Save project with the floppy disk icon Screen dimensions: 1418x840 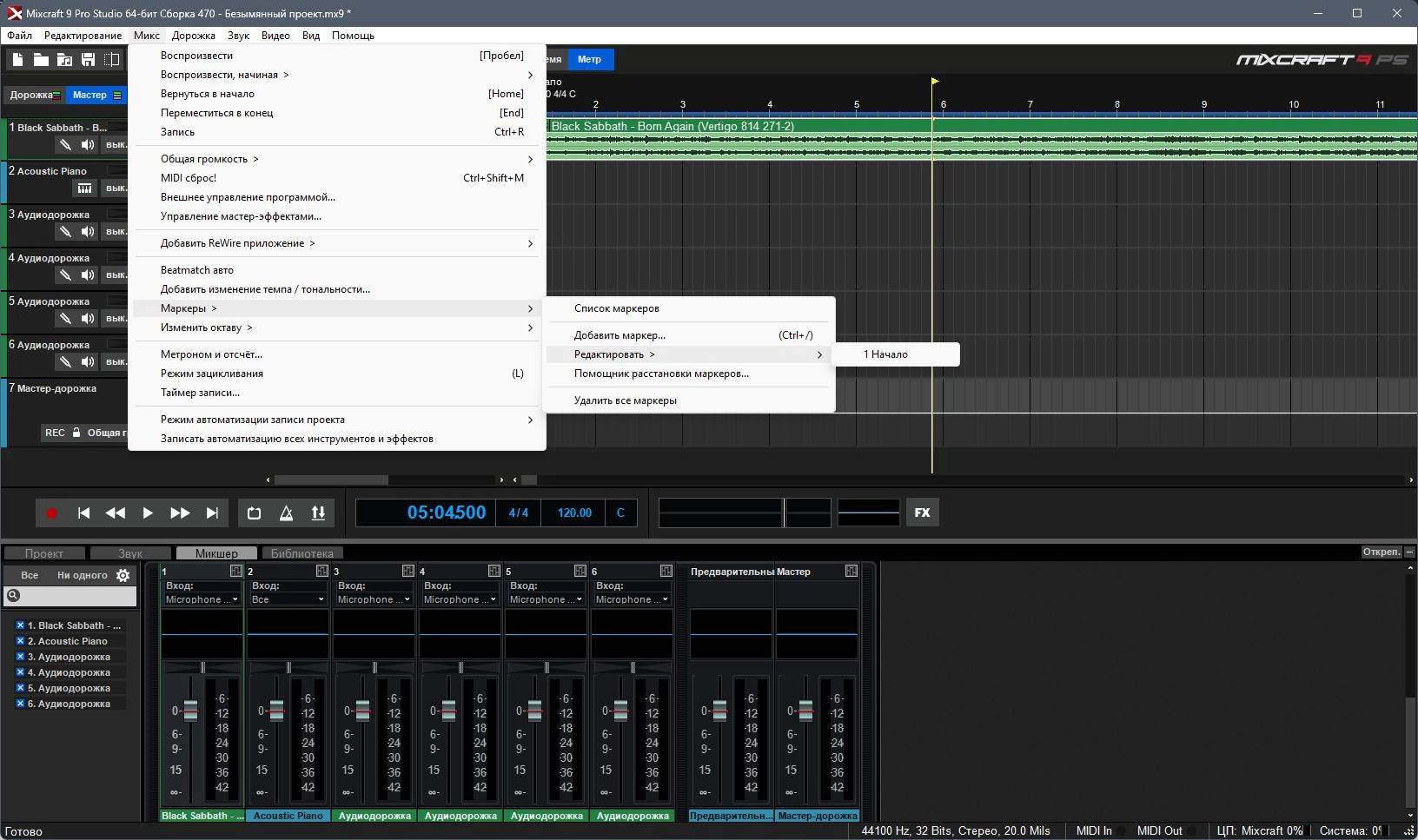(88, 59)
